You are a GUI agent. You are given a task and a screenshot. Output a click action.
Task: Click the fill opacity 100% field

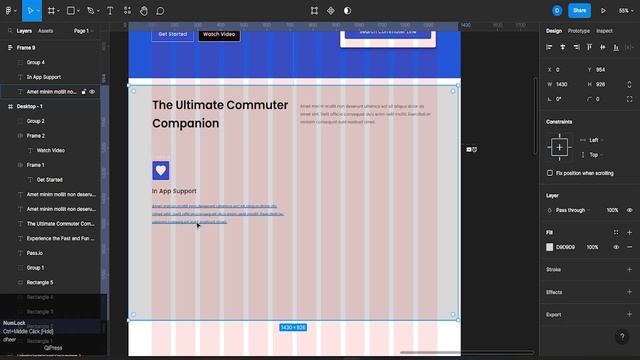click(593, 247)
